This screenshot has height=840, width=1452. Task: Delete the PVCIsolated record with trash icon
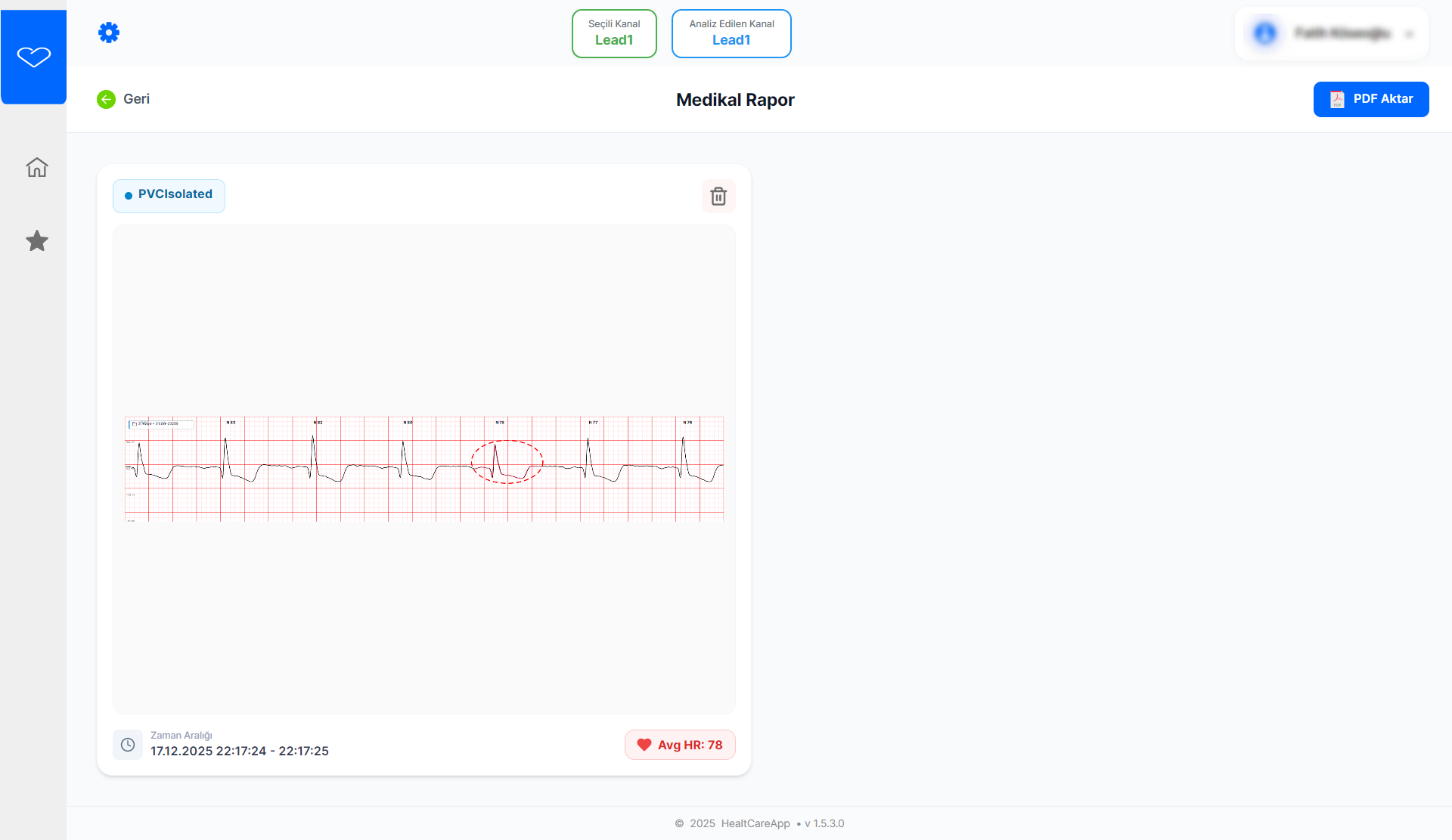pyautogui.click(x=718, y=197)
